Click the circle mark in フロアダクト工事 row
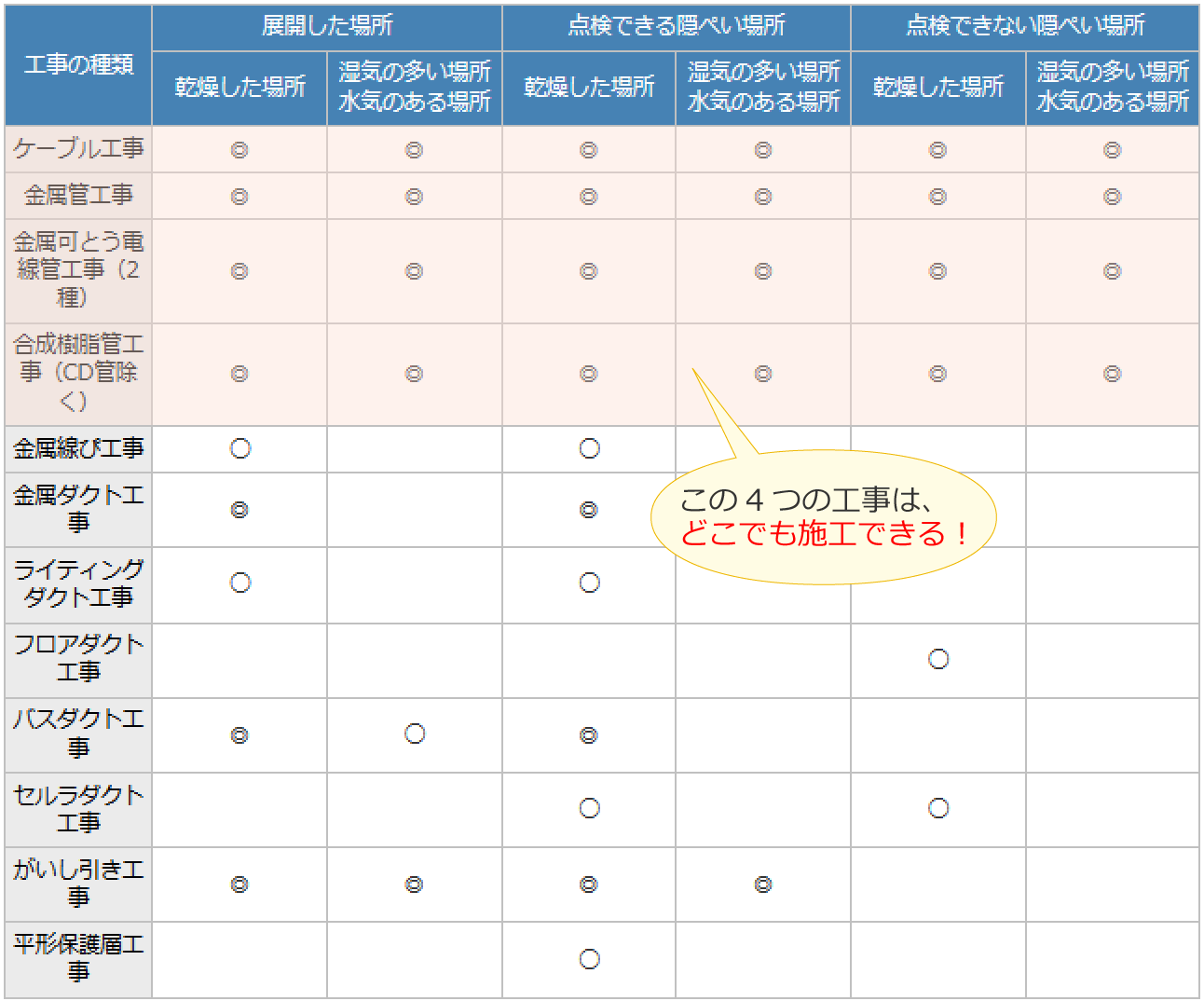The width and height of the screenshot is (1204, 1001). coord(938,659)
